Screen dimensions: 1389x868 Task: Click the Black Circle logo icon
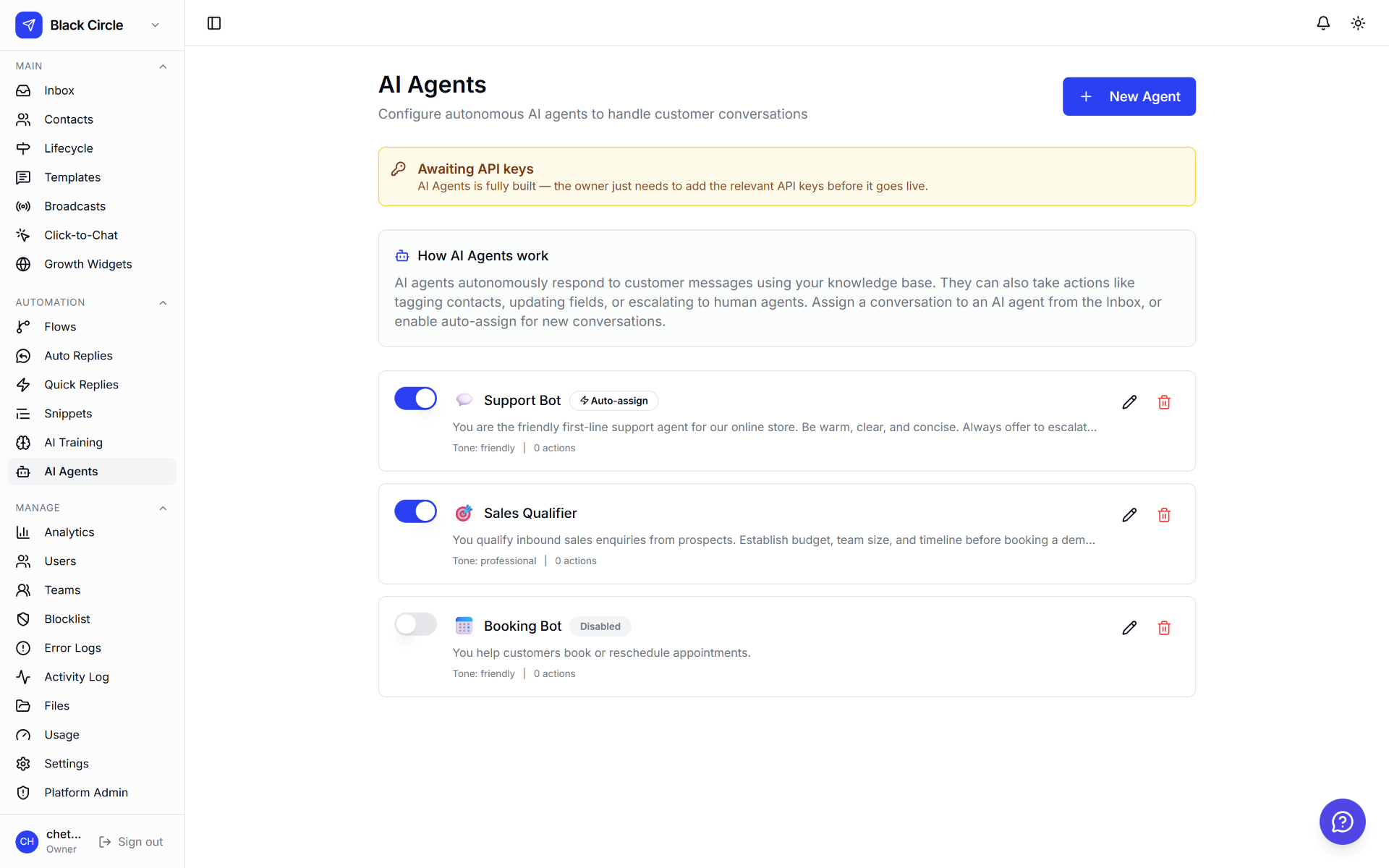pos(29,25)
